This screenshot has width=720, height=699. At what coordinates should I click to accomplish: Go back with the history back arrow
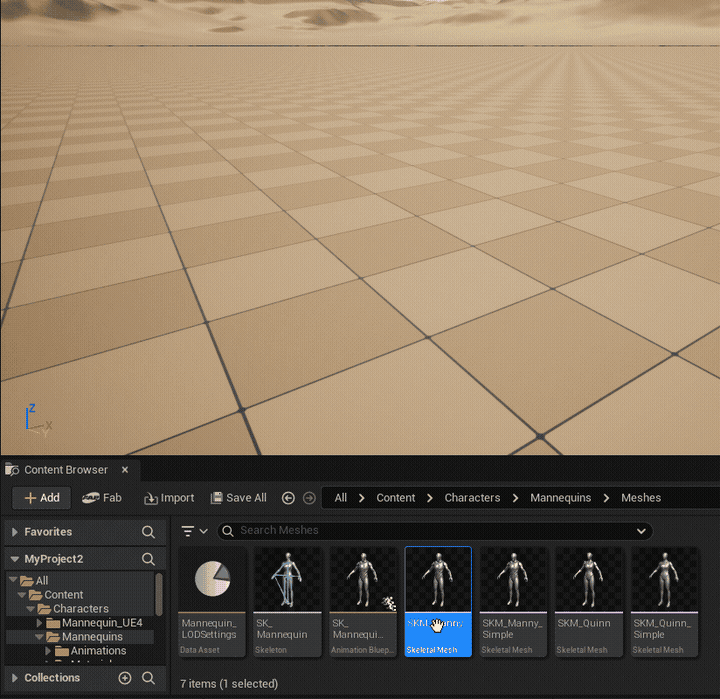point(288,498)
